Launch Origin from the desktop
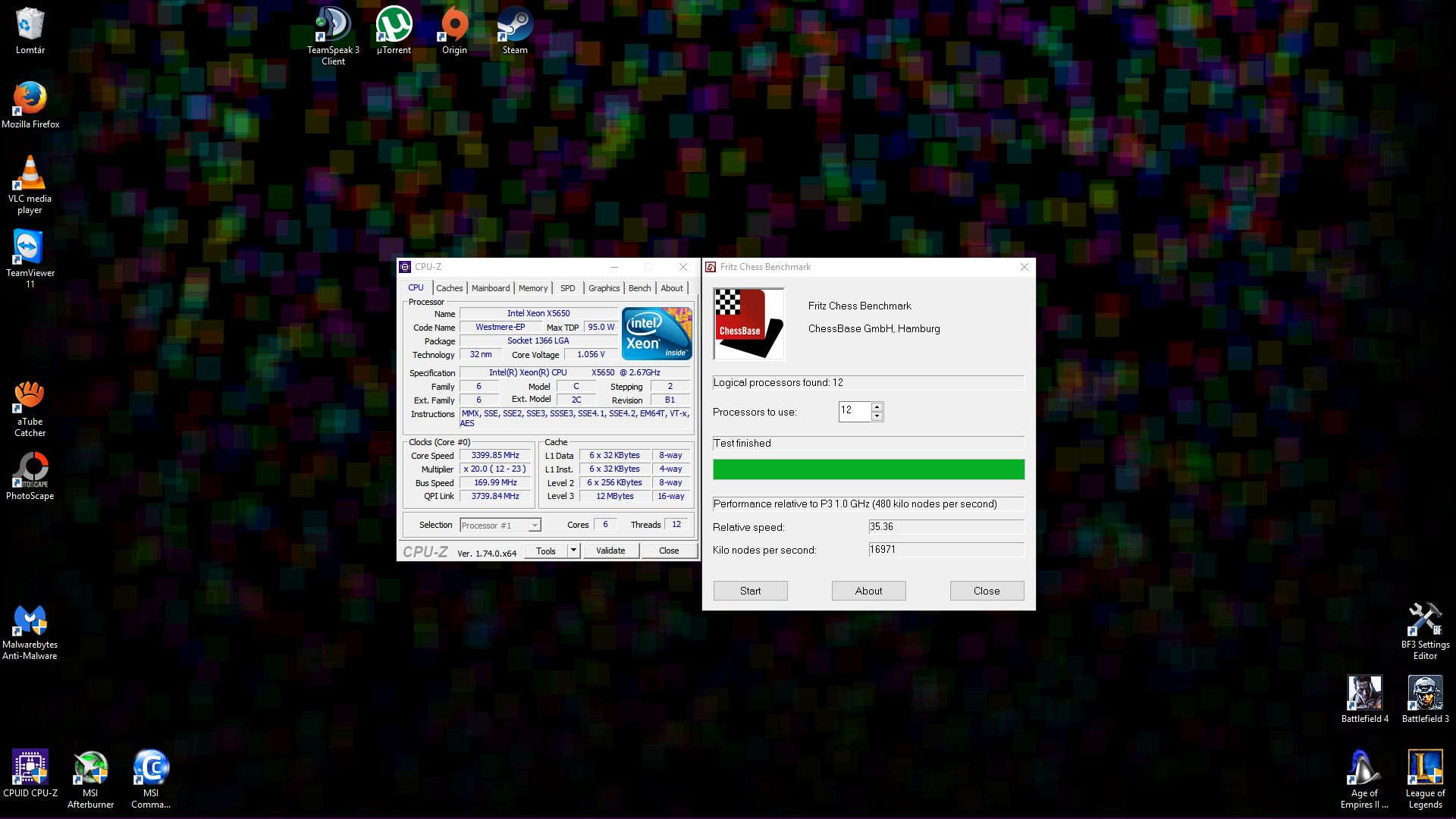The height and width of the screenshot is (819, 1456). point(454,31)
